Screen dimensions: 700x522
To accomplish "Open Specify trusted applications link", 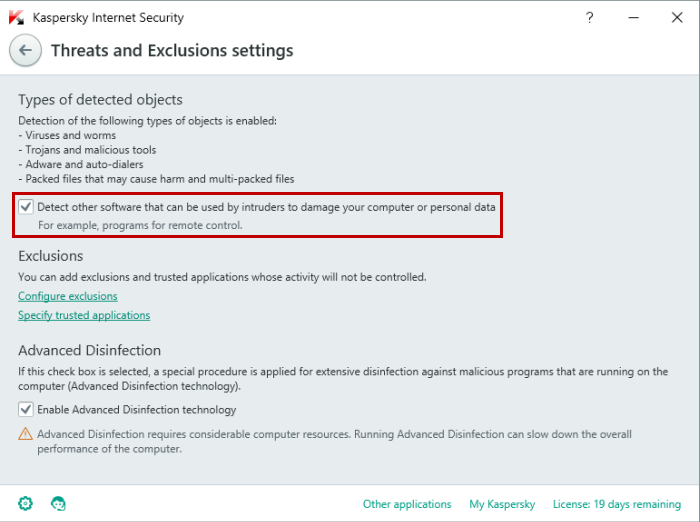I will pos(84,315).
